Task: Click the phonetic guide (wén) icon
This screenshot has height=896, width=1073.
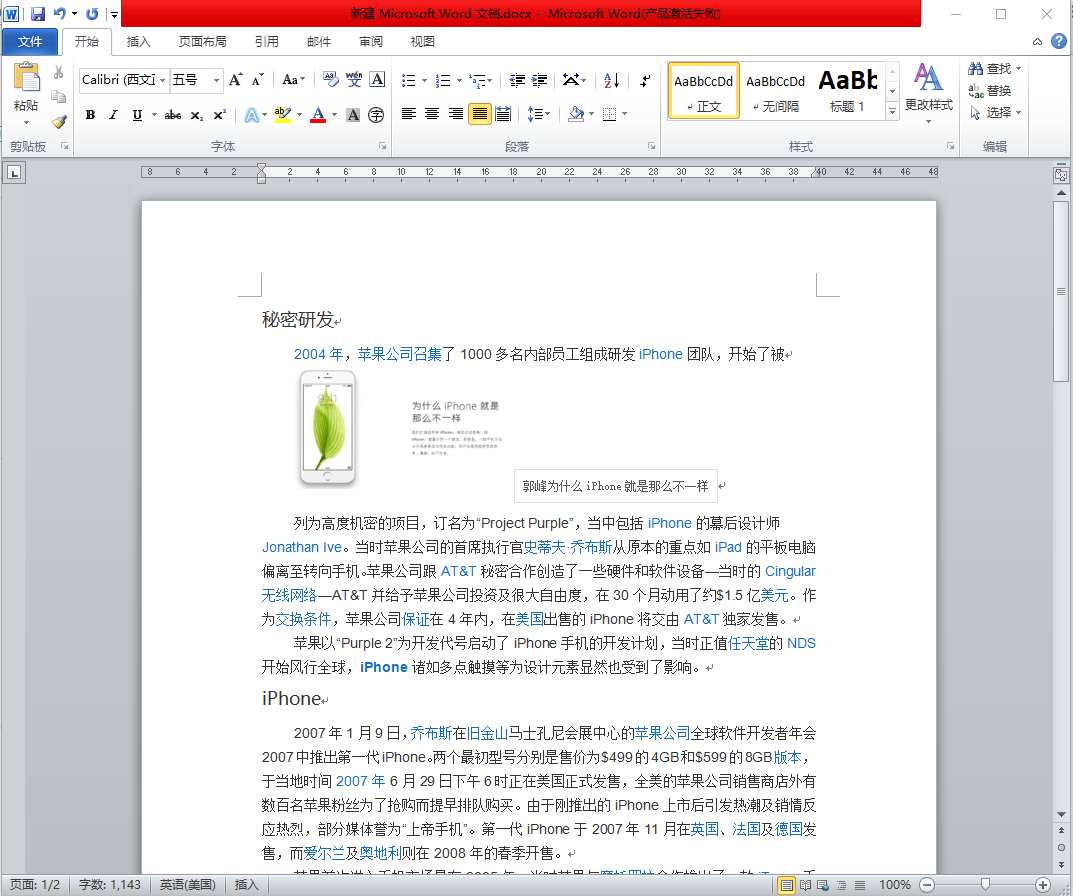Action: [x=354, y=80]
